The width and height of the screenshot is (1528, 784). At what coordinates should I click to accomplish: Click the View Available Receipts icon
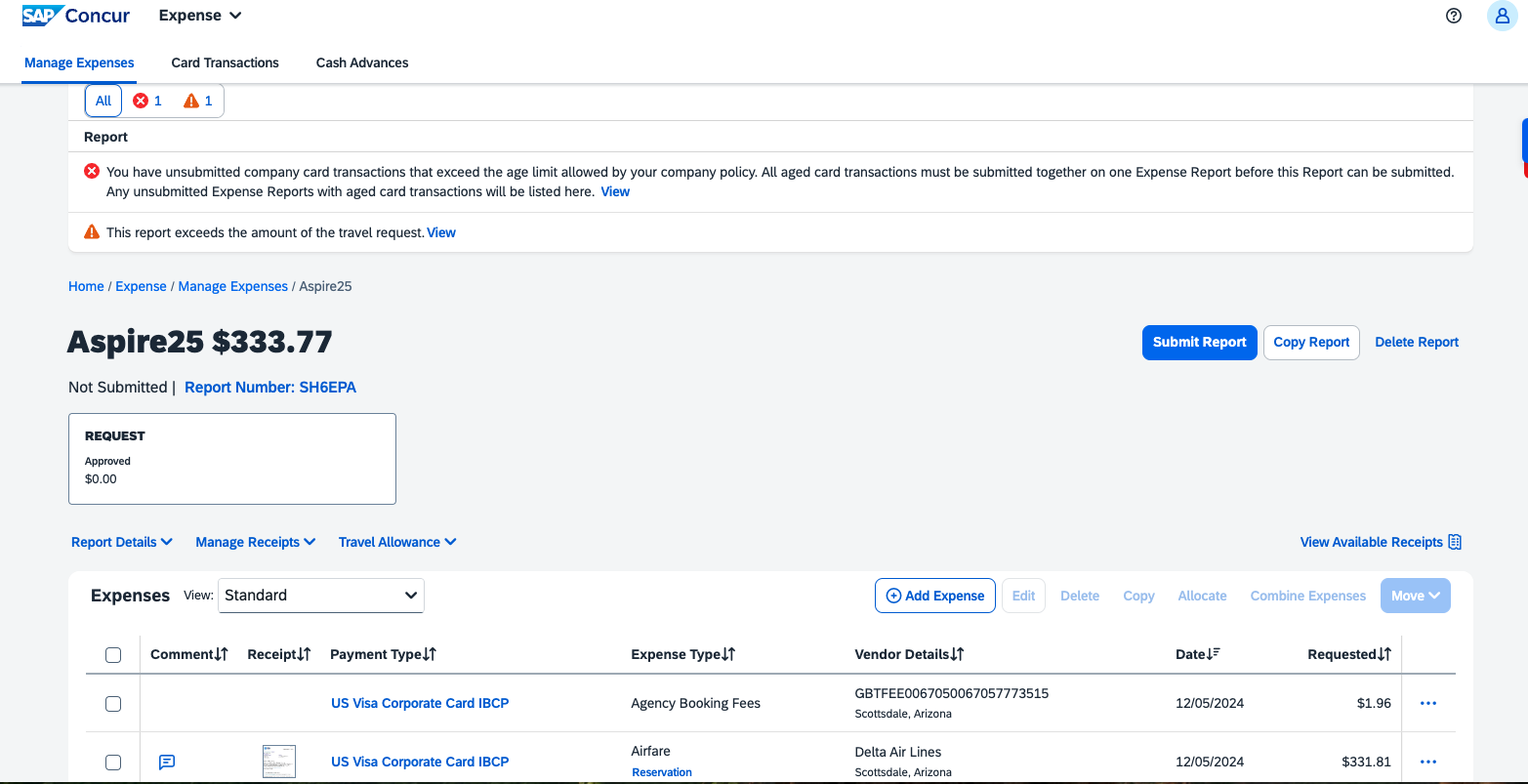pyautogui.click(x=1455, y=542)
